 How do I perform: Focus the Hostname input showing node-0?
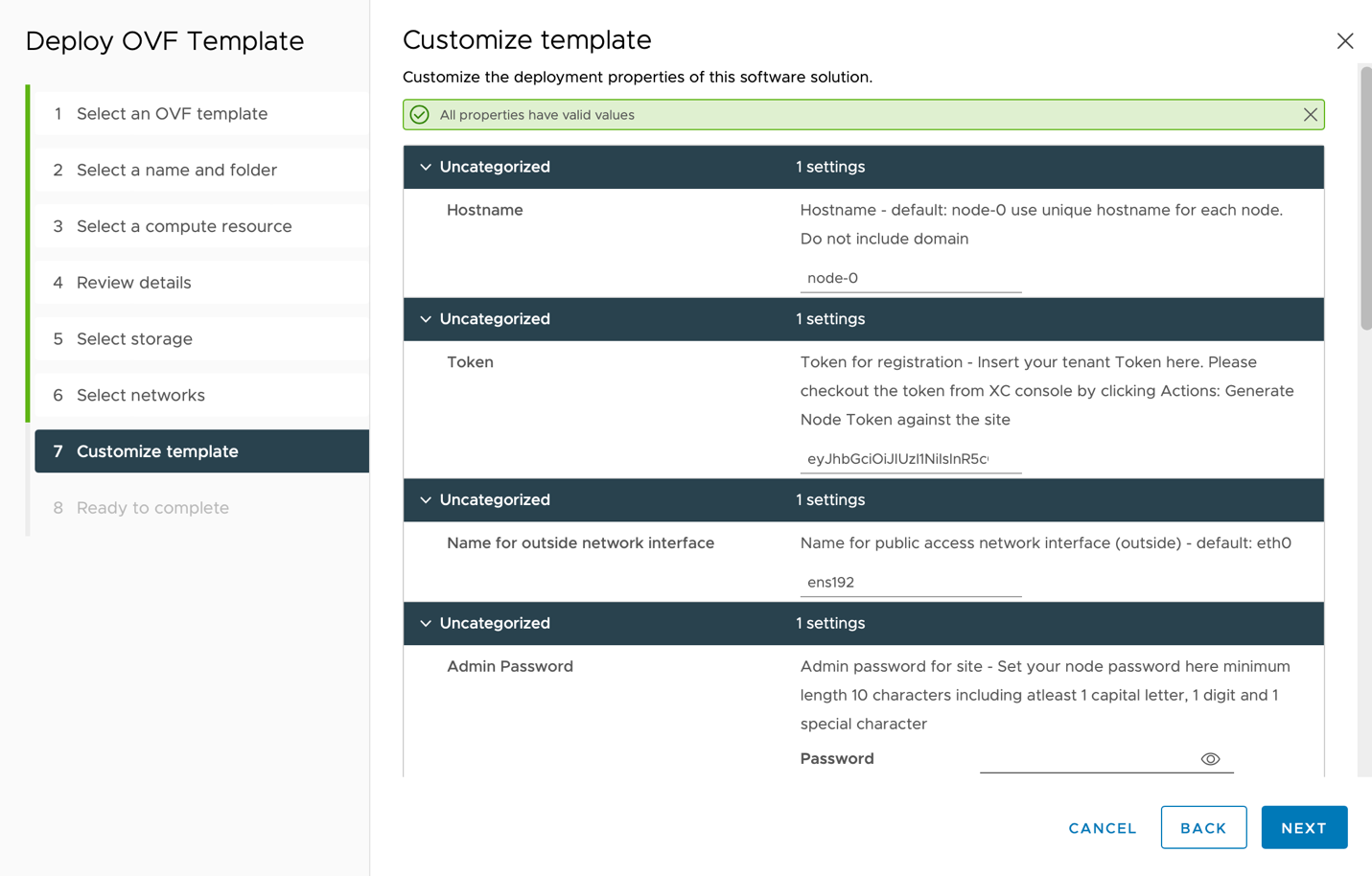pyautogui.click(x=910, y=277)
